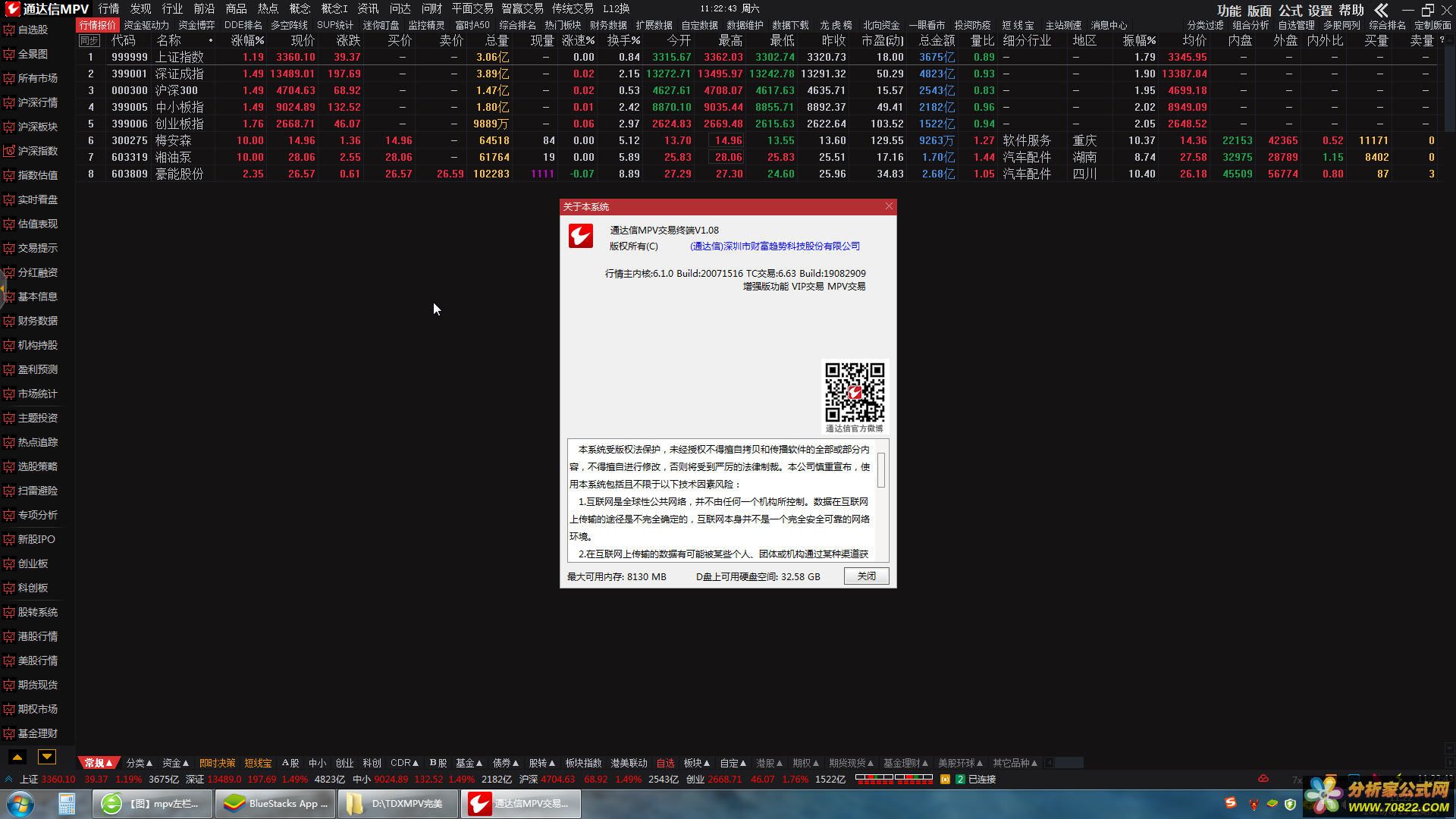Select the 即时决策 bottom tab
Image resolution: width=1456 pixels, height=819 pixels.
pyautogui.click(x=217, y=763)
